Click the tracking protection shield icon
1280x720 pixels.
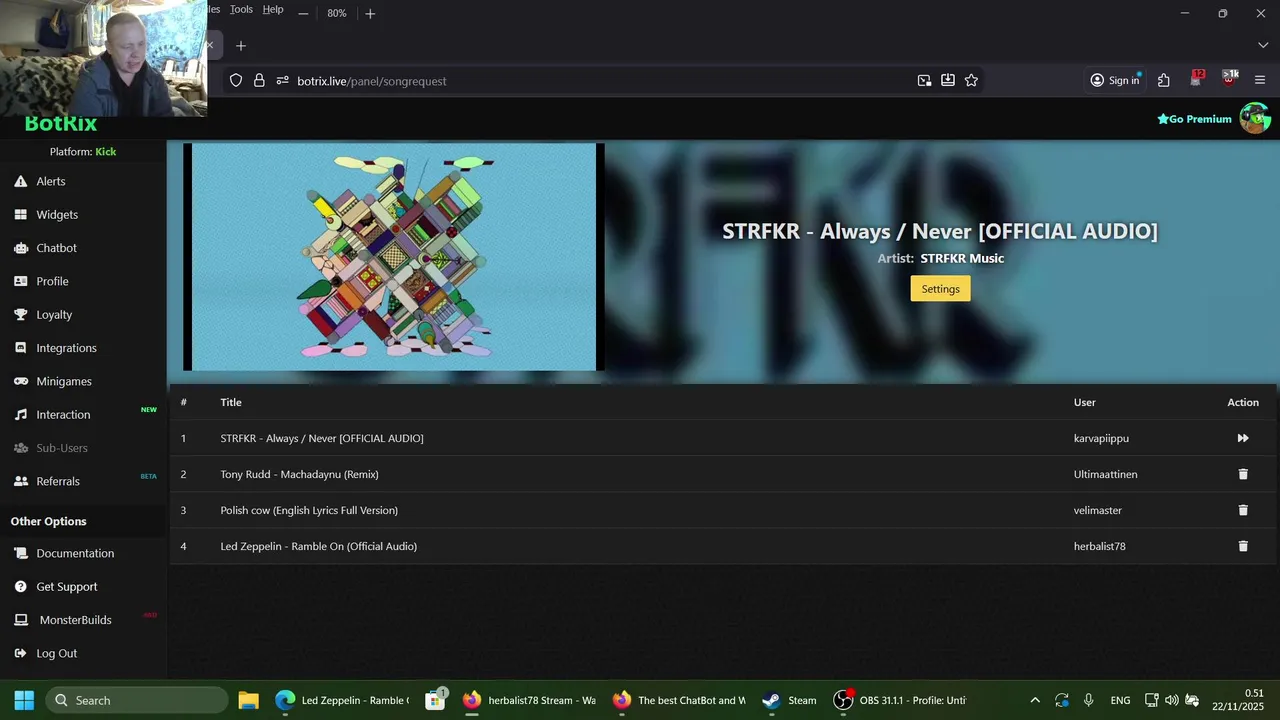tap(236, 81)
